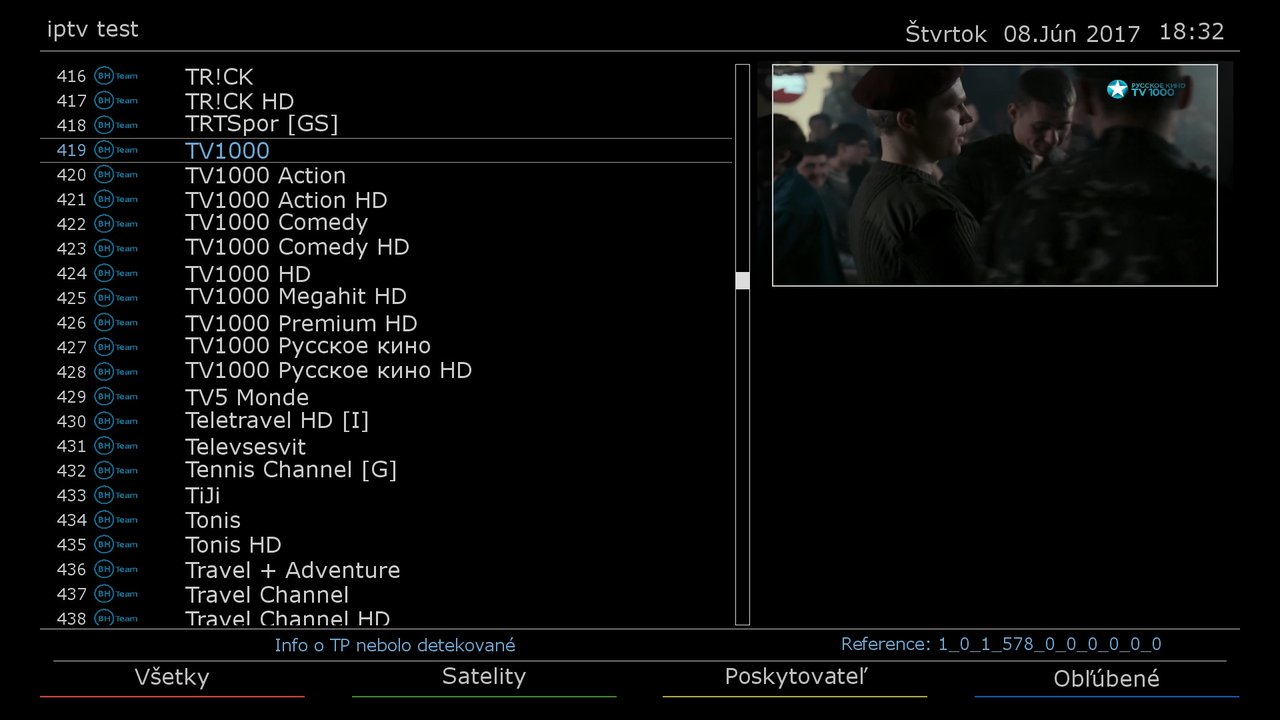Select the Travel + Adventure channel name
1280x720 pixels.
click(293, 570)
